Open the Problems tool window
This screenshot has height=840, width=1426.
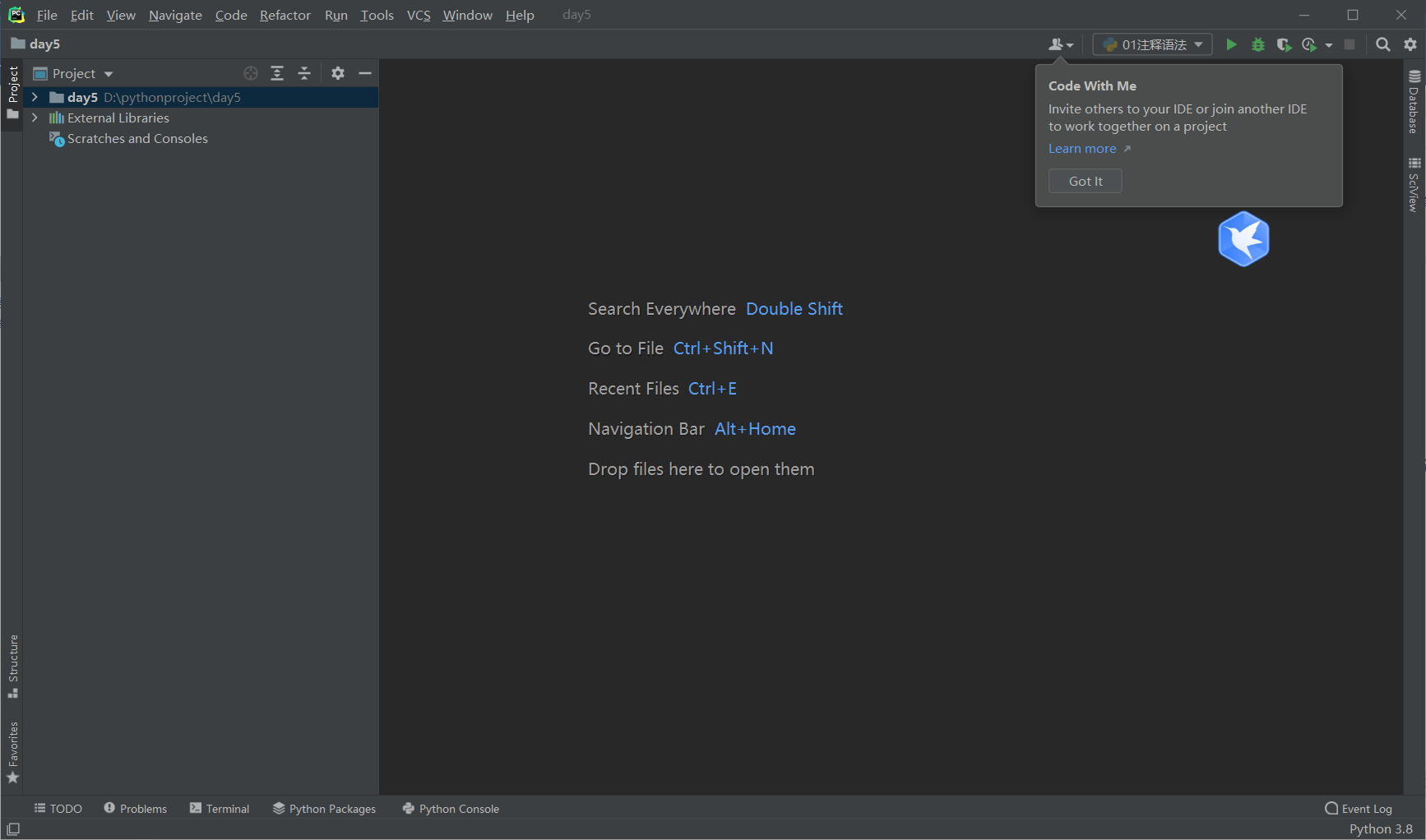[x=136, y=809]
